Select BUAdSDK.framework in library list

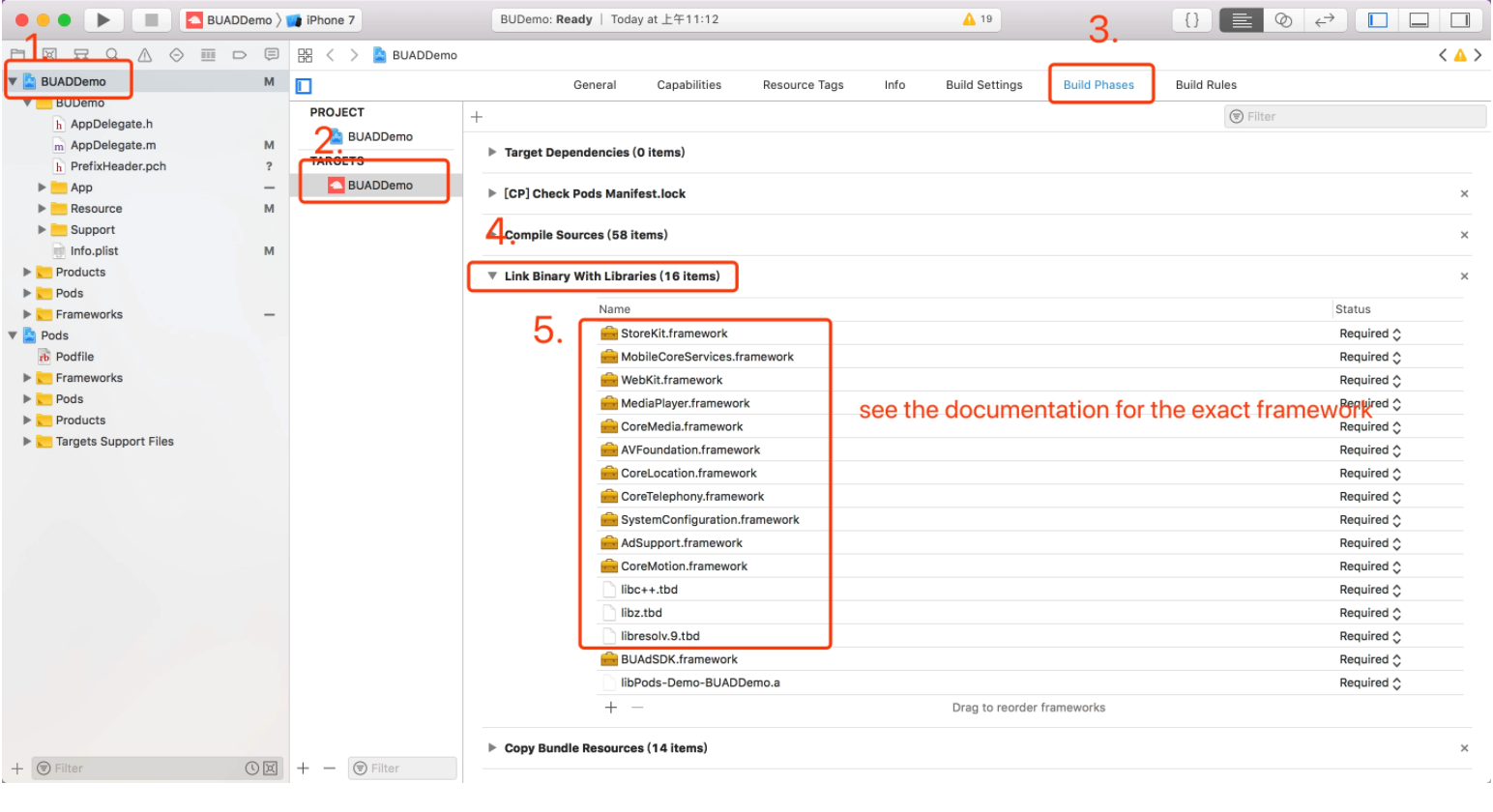click(x=679, y=659)
